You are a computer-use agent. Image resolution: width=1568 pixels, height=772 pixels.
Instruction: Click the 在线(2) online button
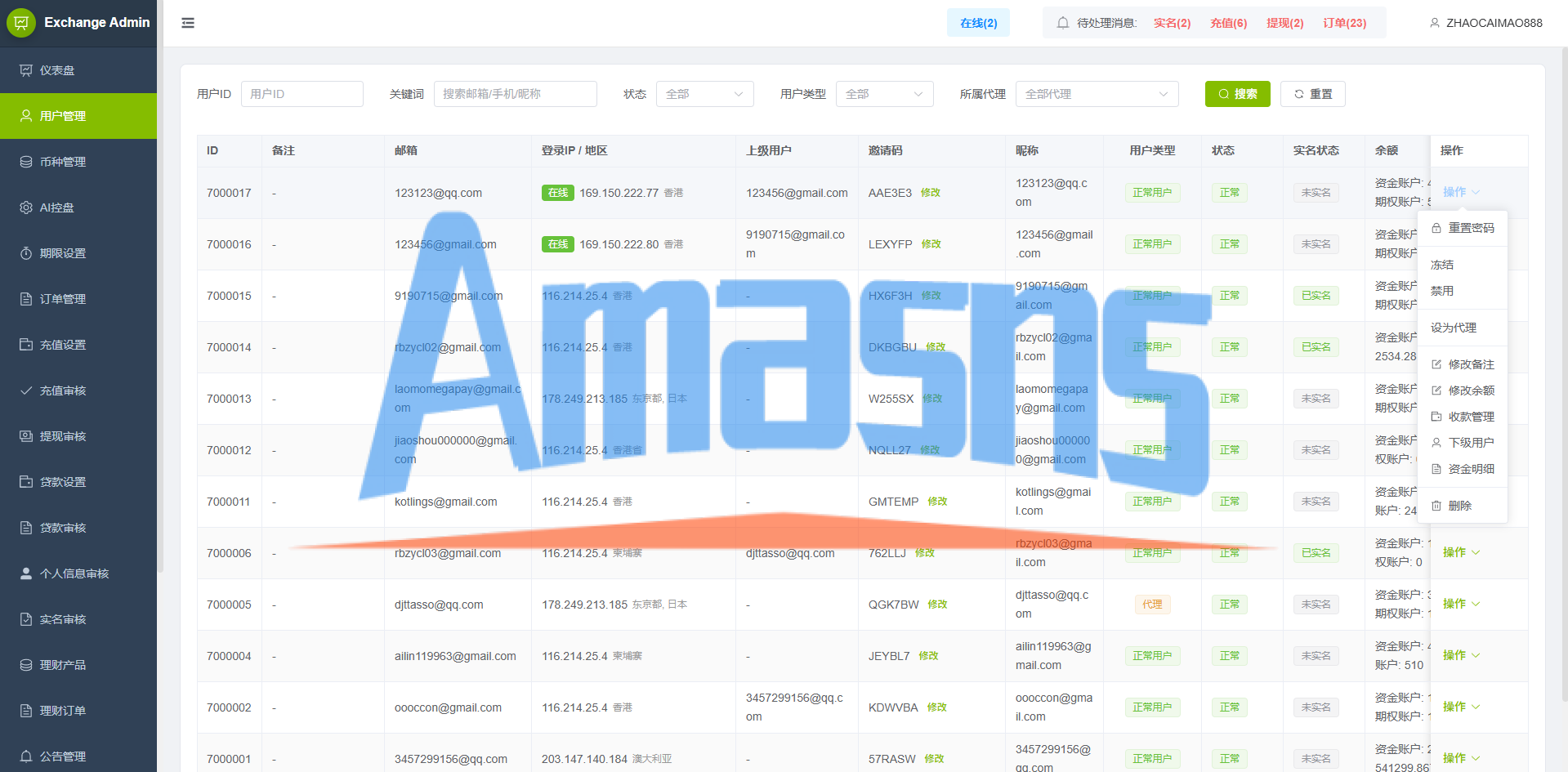click(x=978, y=23)
